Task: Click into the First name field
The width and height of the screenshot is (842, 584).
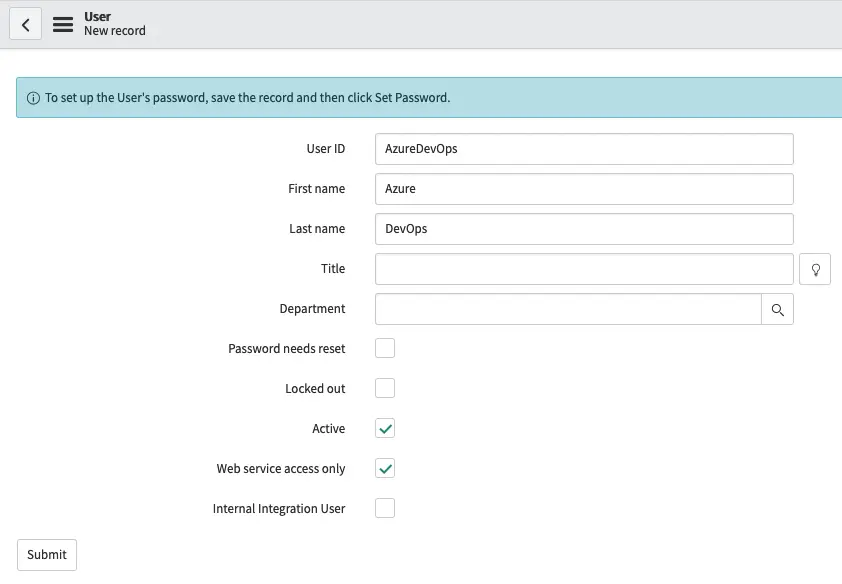Action: coord(583,189)
